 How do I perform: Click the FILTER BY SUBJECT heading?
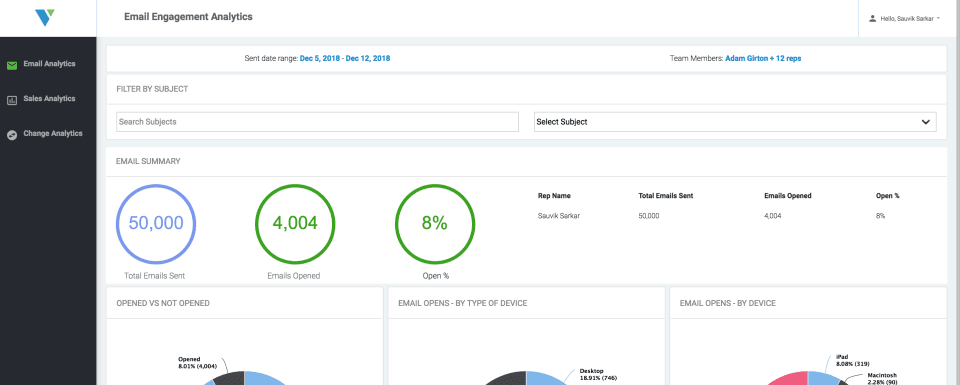(152, 89)
